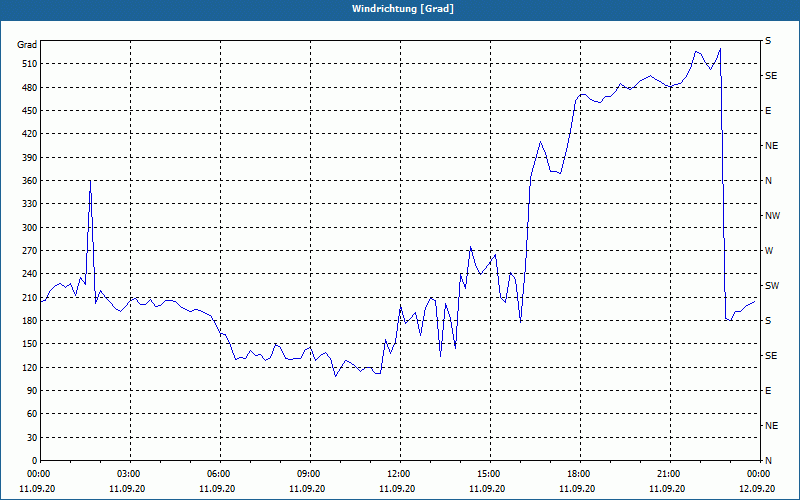Image resolution: width=800 pixels, height=500 pixels.
Task: Select the 240 axis value
Action: [x=29, y=273]
